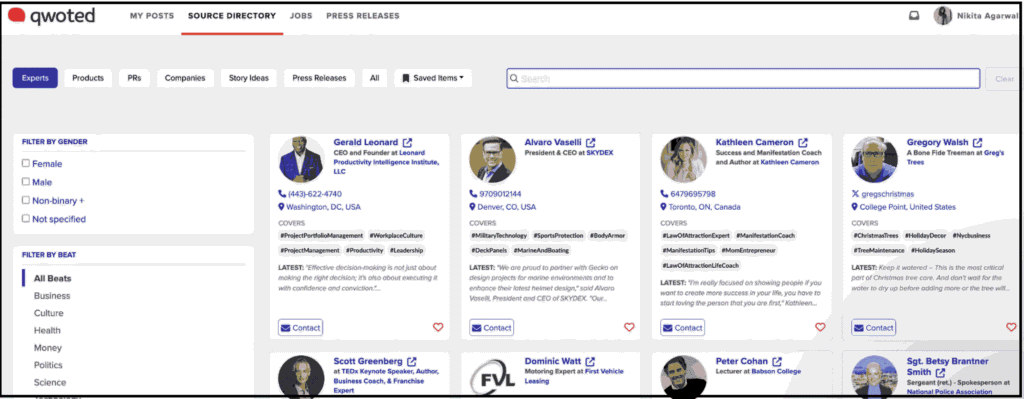The height and width of the screenshot is (399, 1024).
Task: Open the SKYDEX company link
Action: click(x=600, y=153)
